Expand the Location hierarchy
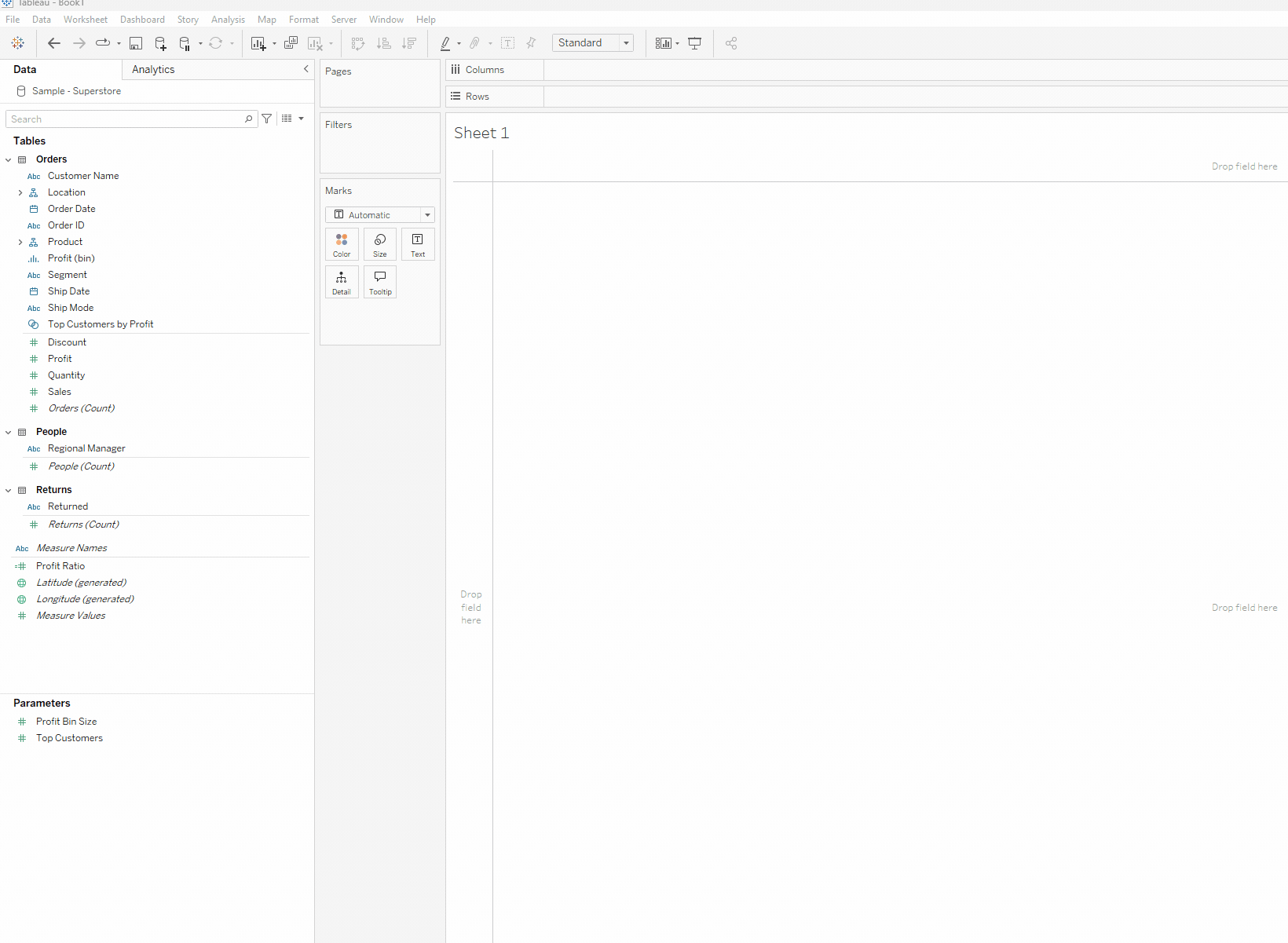 tap(20, 192)
